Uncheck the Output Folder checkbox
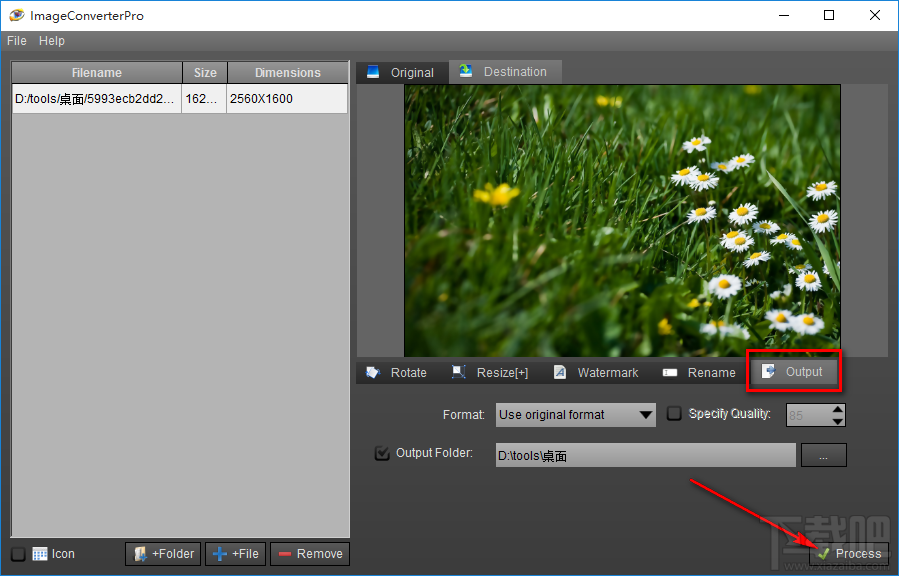Screen dimensions: 899x576 382,453
